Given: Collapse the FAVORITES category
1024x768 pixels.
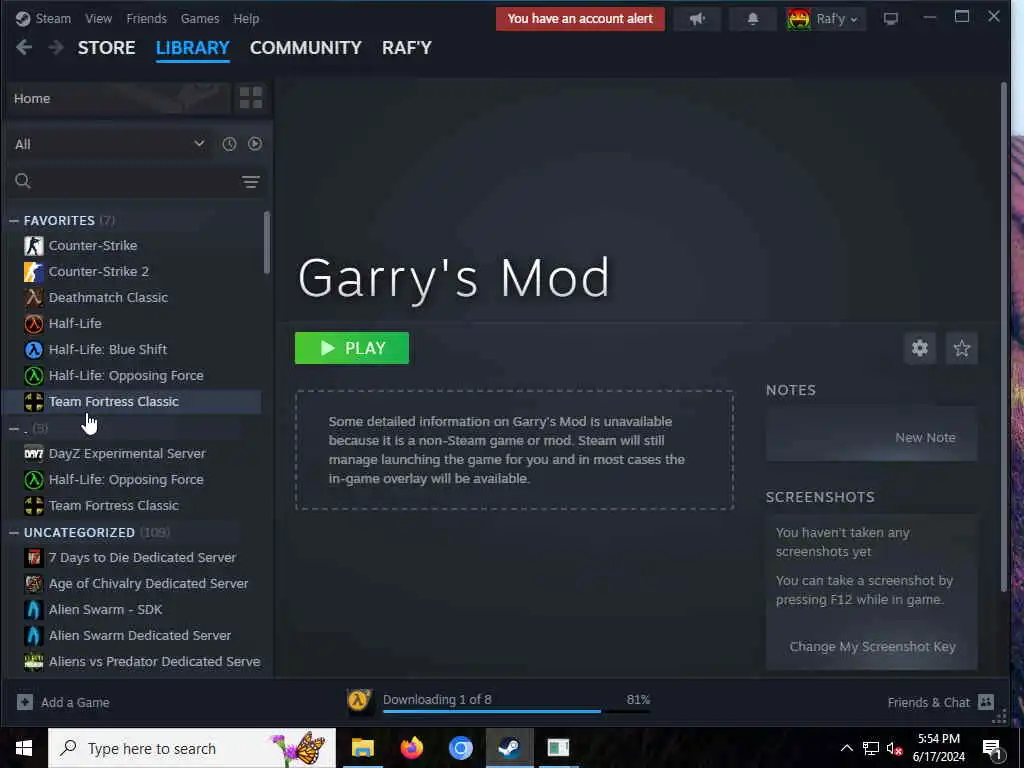Looking at the screenshot, I should tap(14, 221).
